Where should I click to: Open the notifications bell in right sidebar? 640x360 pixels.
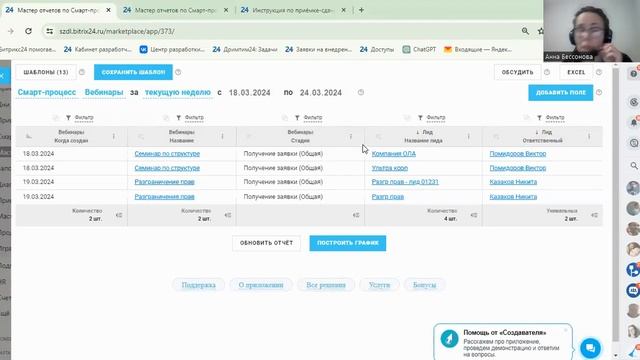(634, 122)
